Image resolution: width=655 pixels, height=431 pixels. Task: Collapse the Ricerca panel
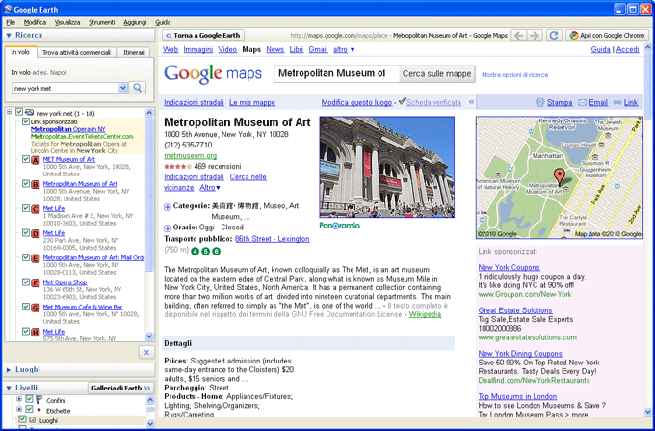point(9,35)
